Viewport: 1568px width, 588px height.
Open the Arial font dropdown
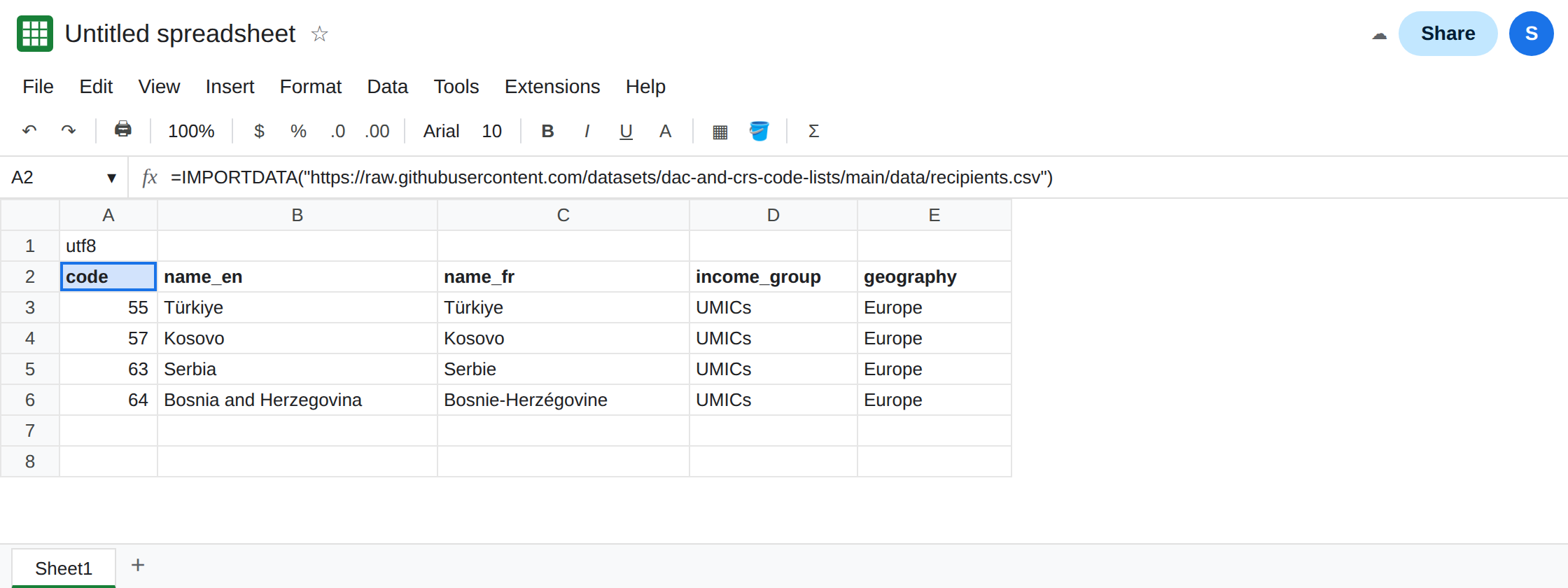(441, 131)
